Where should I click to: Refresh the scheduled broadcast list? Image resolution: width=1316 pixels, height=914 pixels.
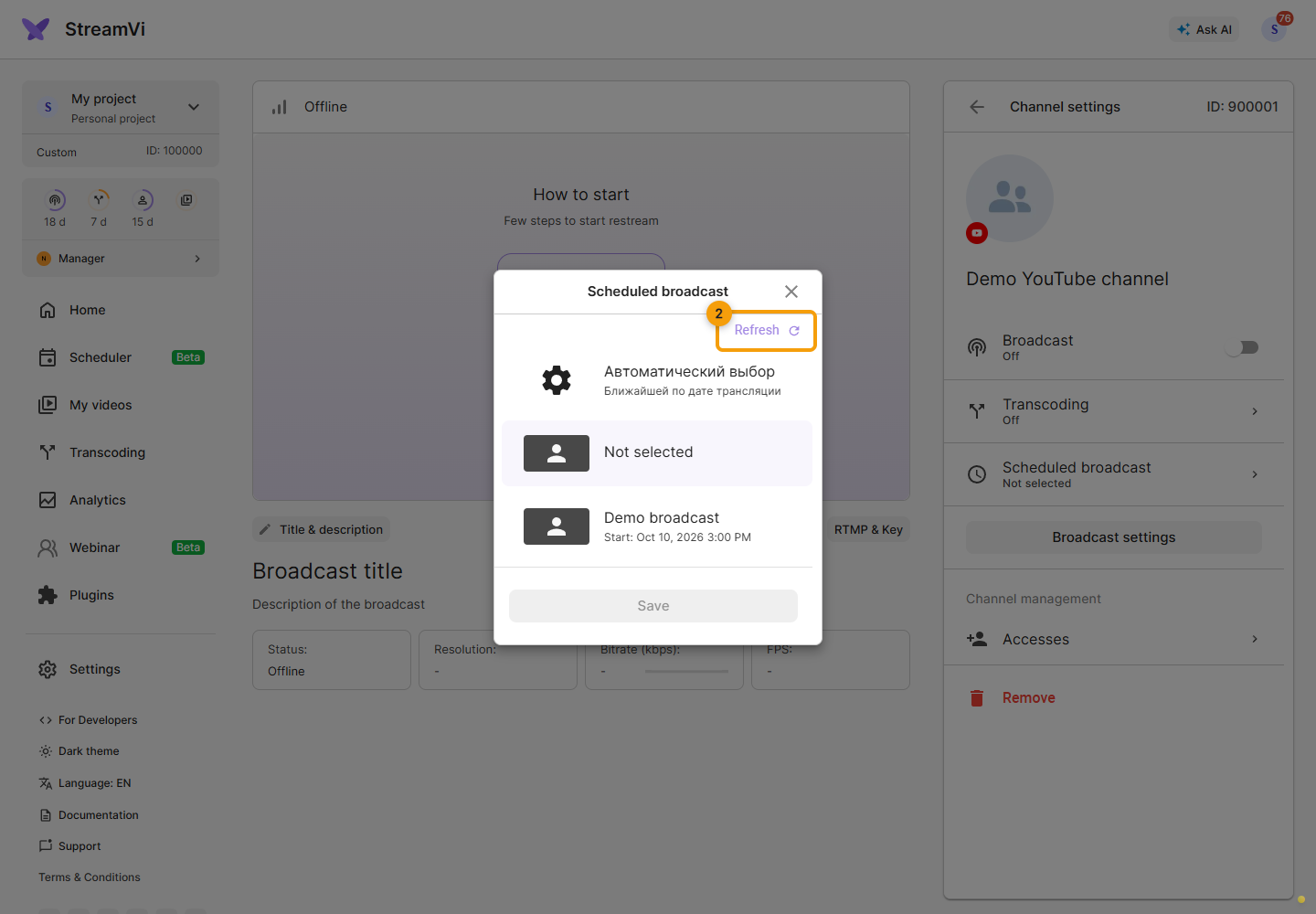[x=767, y=330]
